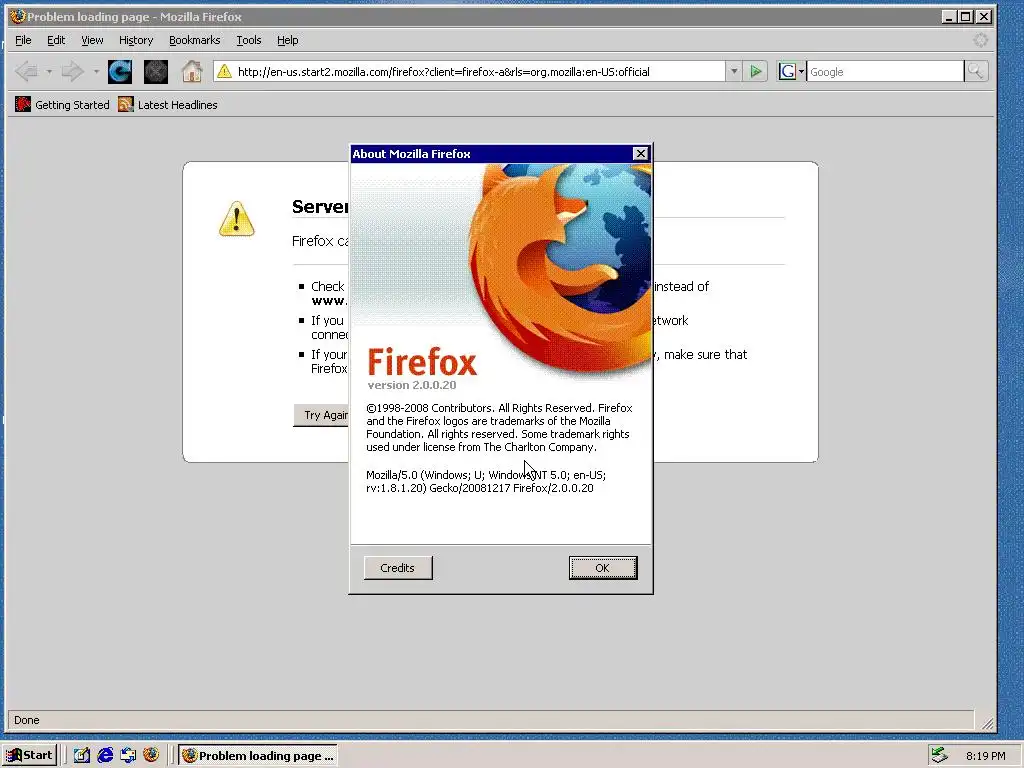The height and width of the screenshot is (768, 1024).
Task: Click the Stop loading icon
Action: point(155,71)
